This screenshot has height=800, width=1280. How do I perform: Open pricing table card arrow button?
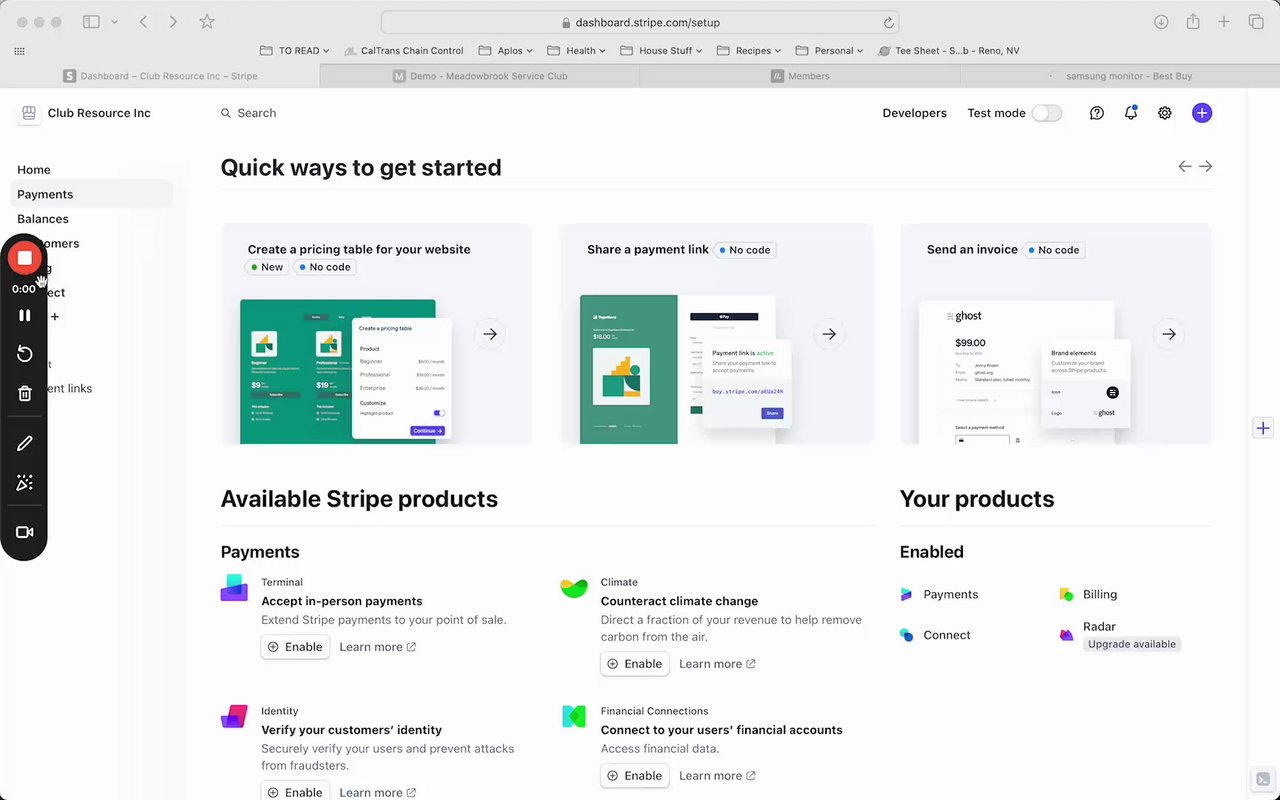(489, 334)
